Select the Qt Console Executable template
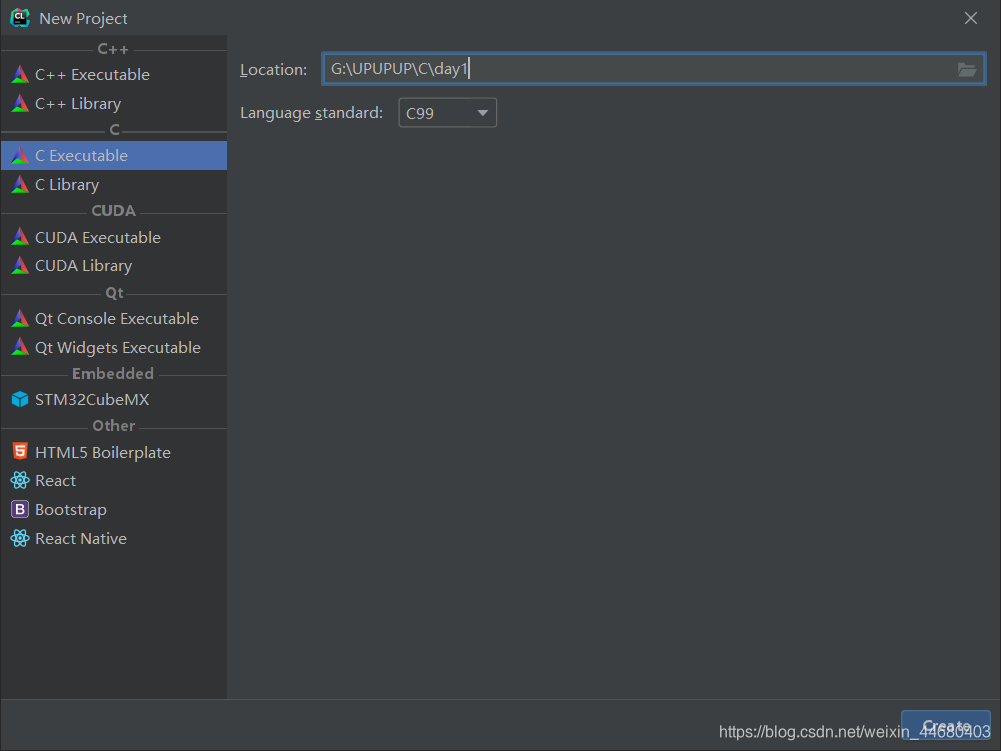This screenshot has width=1001, height=751. pos(108,318)
